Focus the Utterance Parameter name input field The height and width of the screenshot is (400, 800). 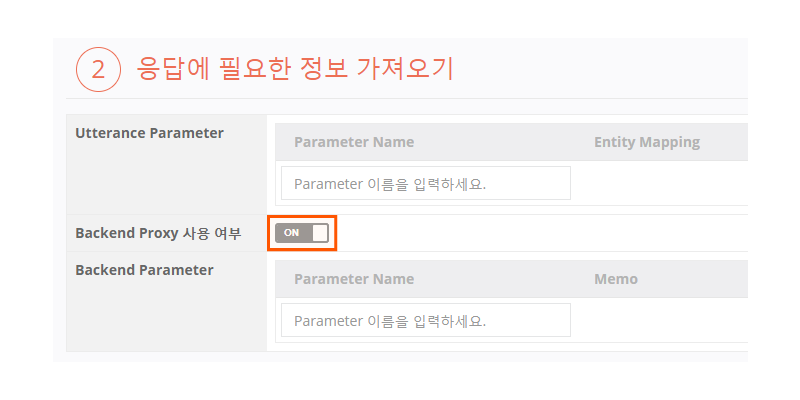pyautogui.click(x=426, y=184)
